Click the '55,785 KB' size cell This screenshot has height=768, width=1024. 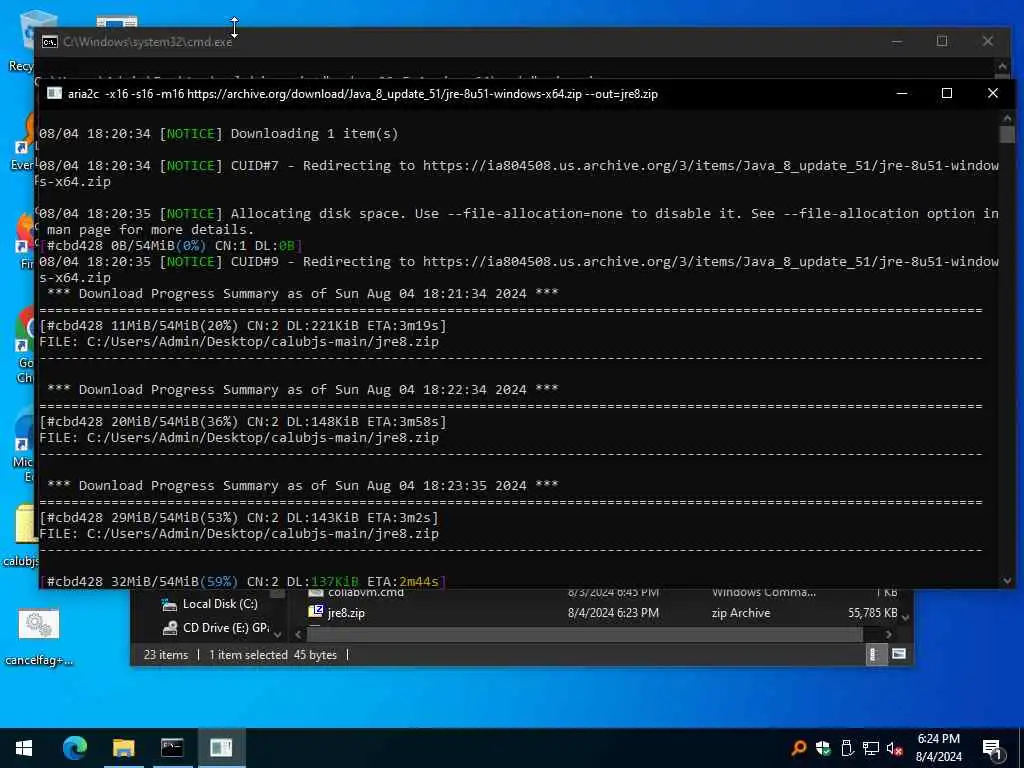[872, 613]
